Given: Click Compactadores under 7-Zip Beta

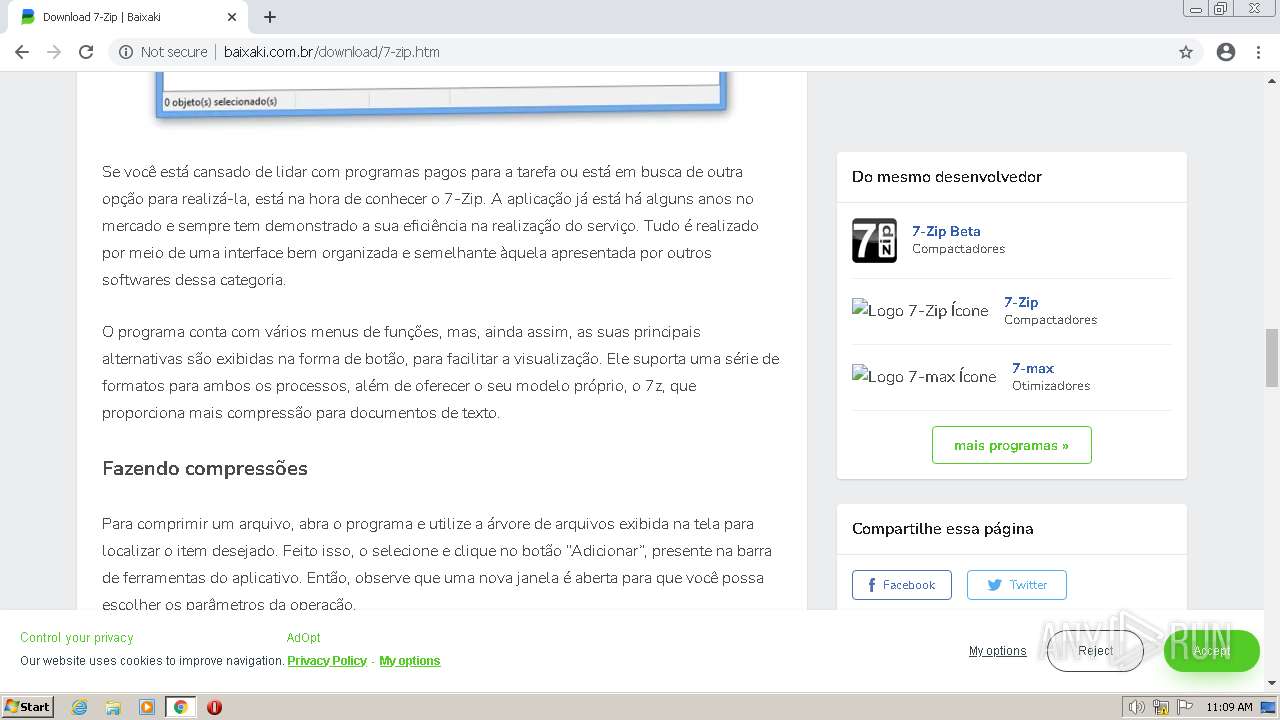Looking at the screenshot, I should pos(958,249).
